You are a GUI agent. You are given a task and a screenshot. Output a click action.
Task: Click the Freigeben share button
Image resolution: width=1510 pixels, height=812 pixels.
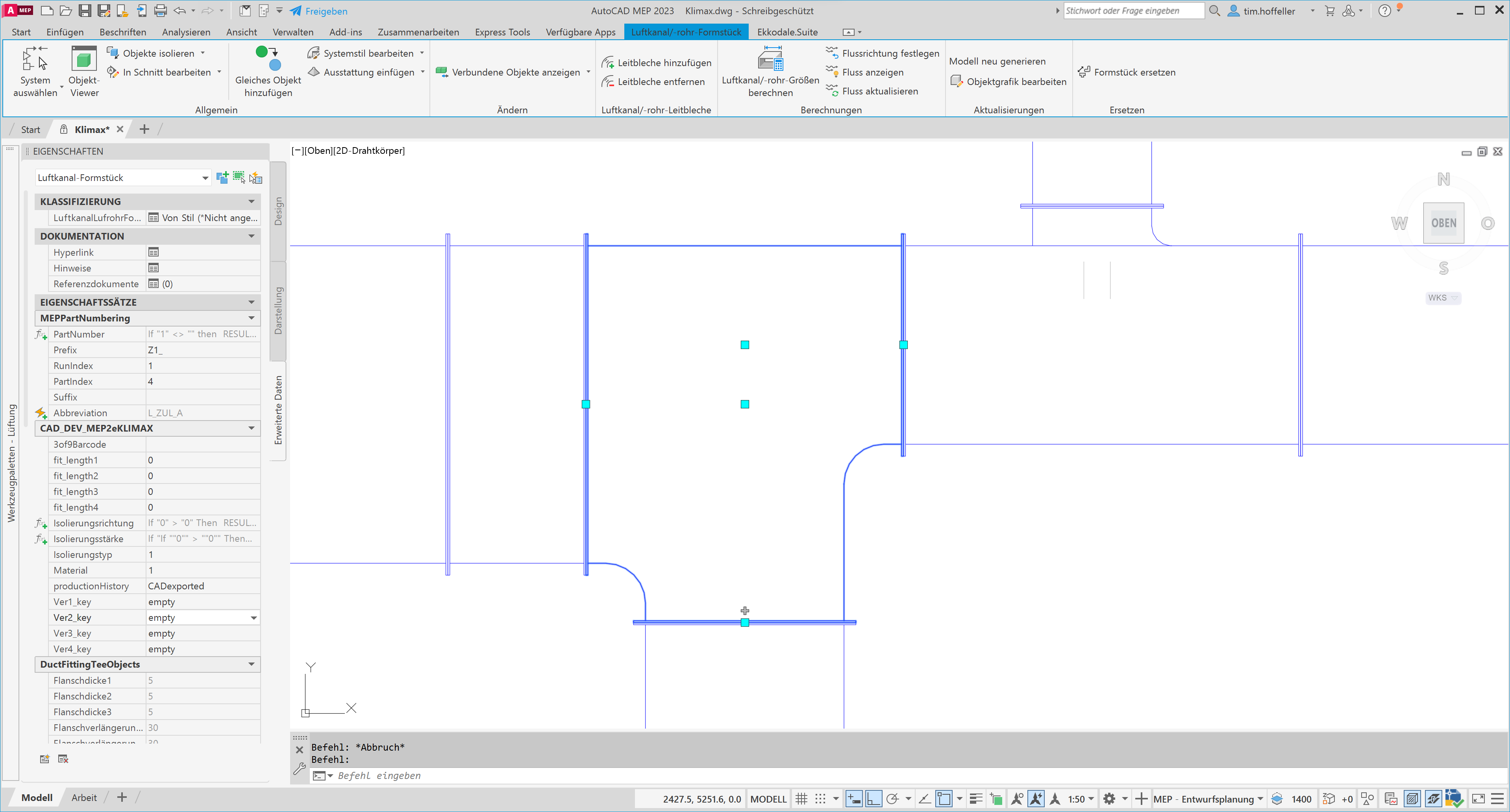point(318,11)
